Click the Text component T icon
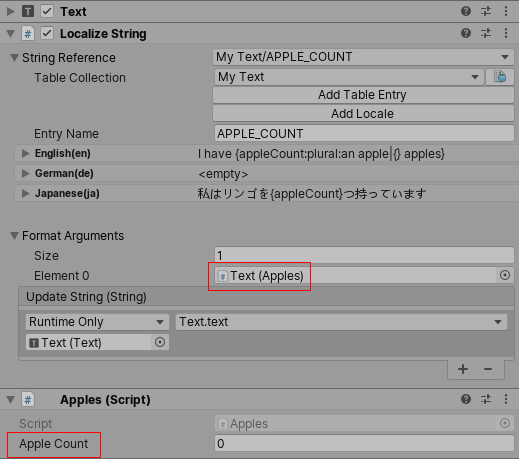 click(x=28, y=12)
